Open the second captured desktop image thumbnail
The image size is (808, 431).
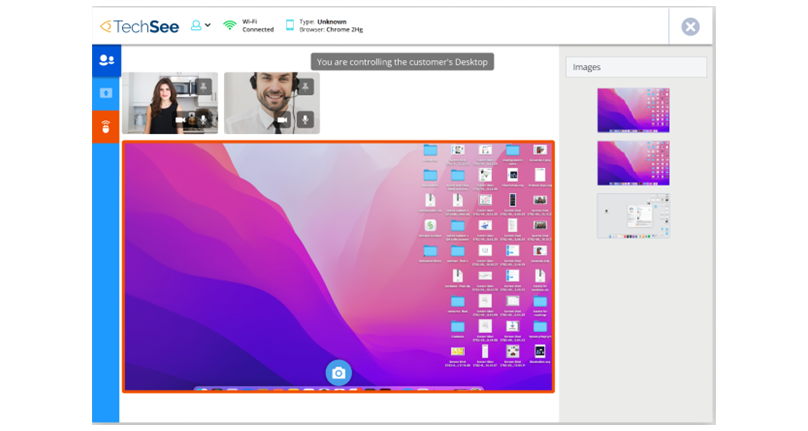633,163
